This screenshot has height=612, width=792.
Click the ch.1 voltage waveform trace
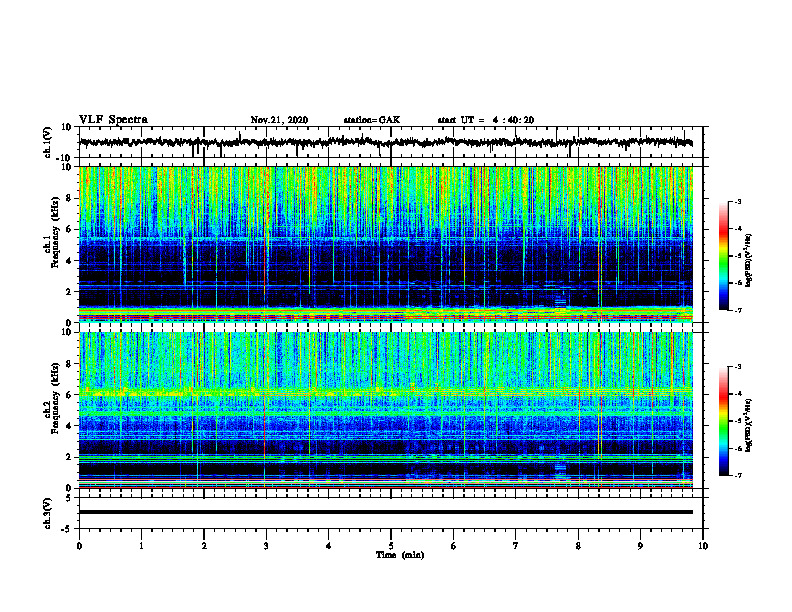tap(386, 143)
